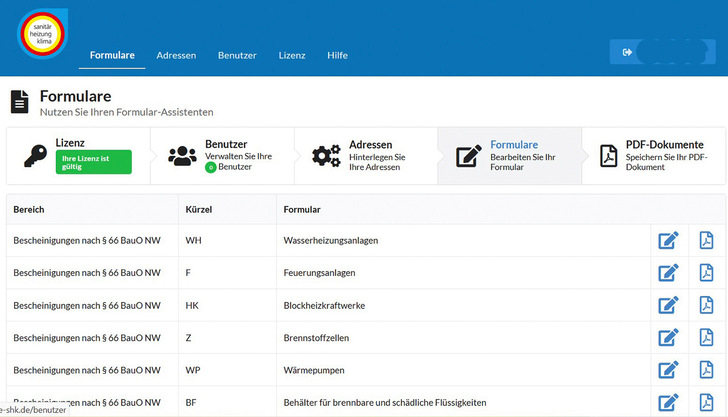Viewport: 728px width, 417px height.
Task: Click the logout button in header
Action: [x=662, y=52]
